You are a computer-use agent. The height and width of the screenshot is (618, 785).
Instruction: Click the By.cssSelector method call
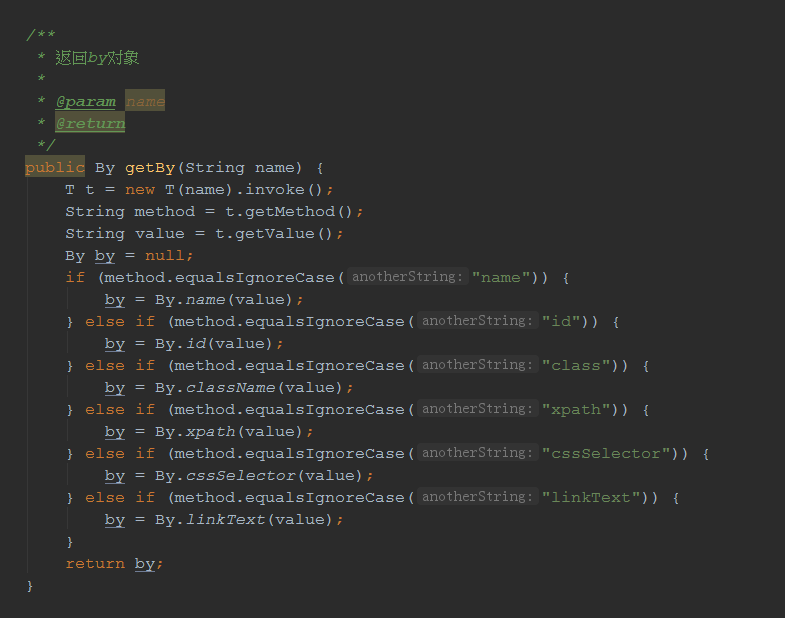[240, 476]
